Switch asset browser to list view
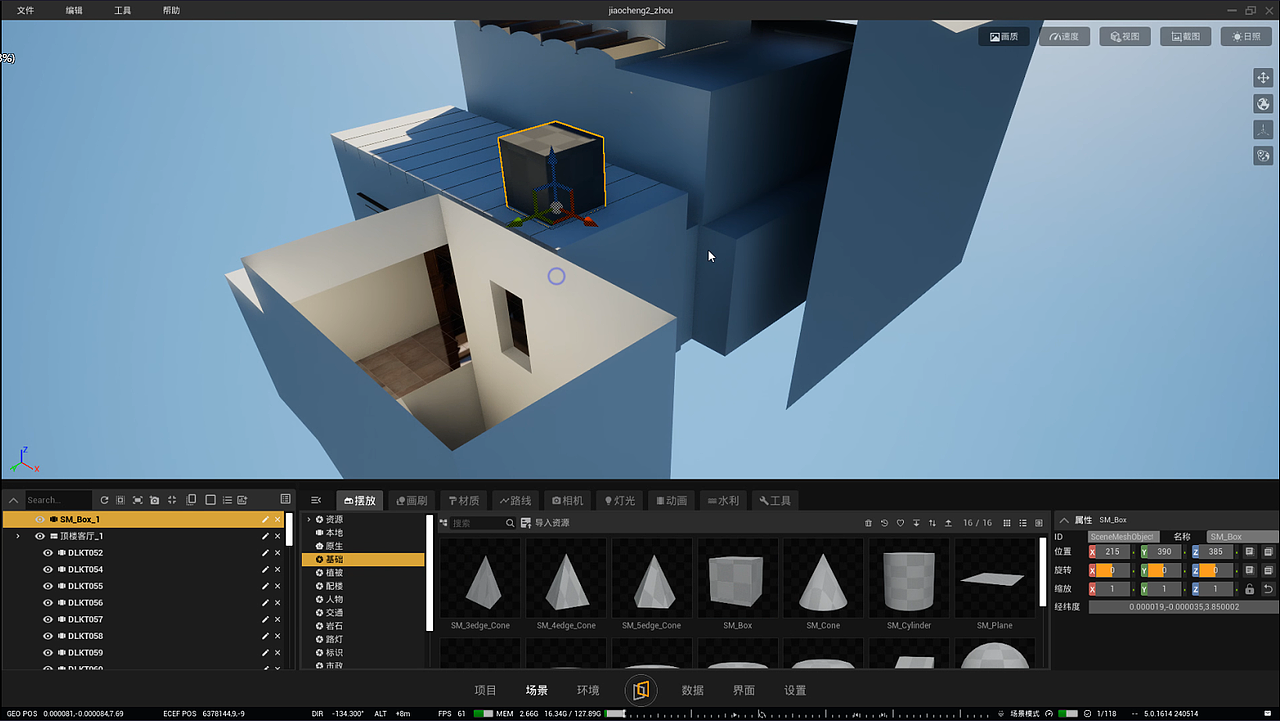1280x721 pixels. pyautogui.click(x=1022, y=523)
